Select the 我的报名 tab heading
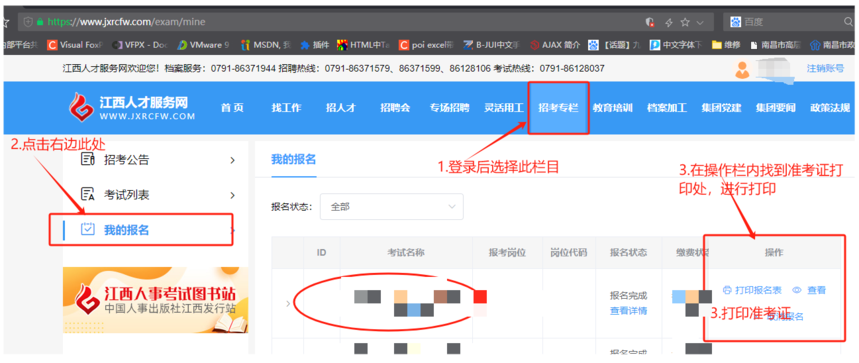 click(294, 159)
